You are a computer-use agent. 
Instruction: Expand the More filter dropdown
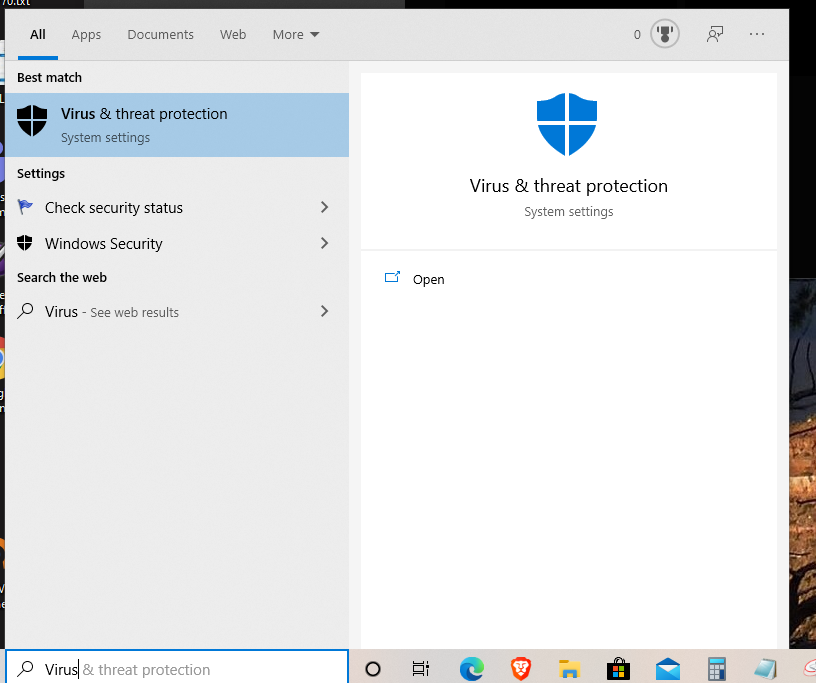(295, 34)
